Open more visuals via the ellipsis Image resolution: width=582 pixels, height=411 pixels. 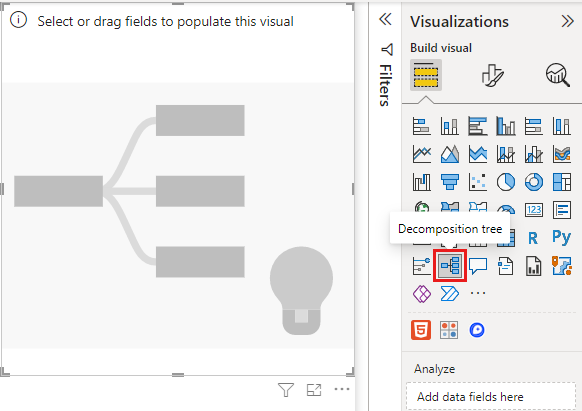pos(478,293)
